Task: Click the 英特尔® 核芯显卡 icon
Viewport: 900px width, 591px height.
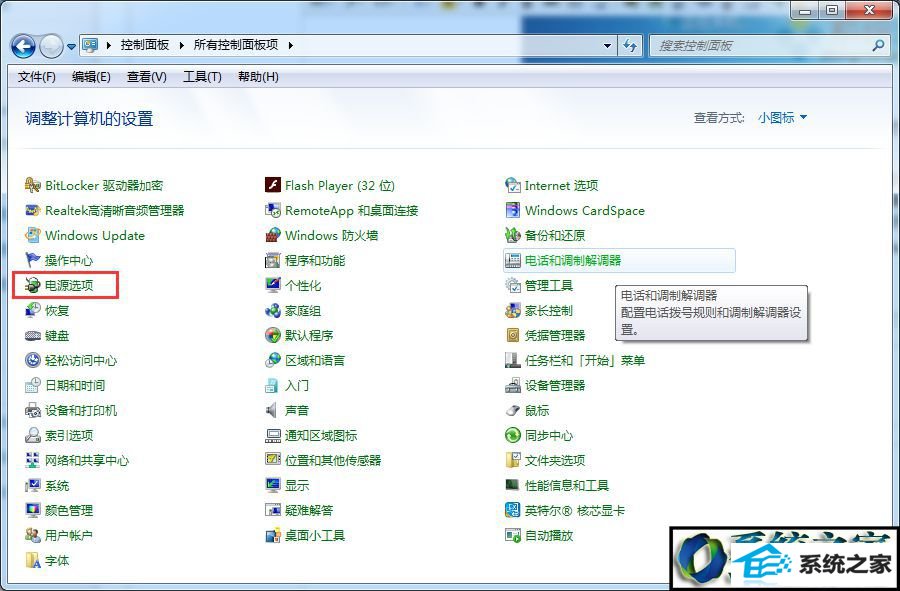Action: point(513,510)
